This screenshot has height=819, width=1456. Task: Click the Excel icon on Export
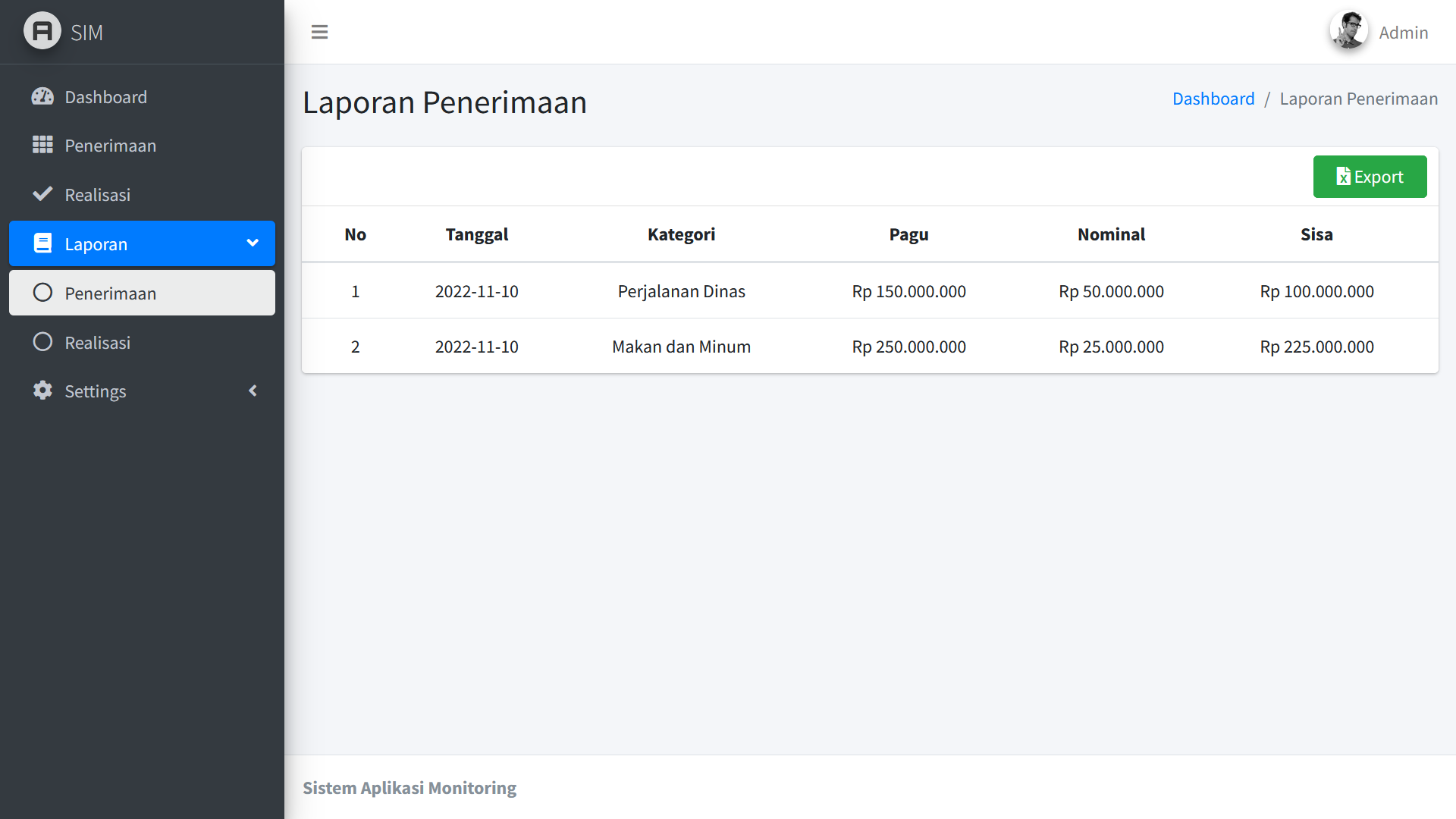coord(1343,177)
